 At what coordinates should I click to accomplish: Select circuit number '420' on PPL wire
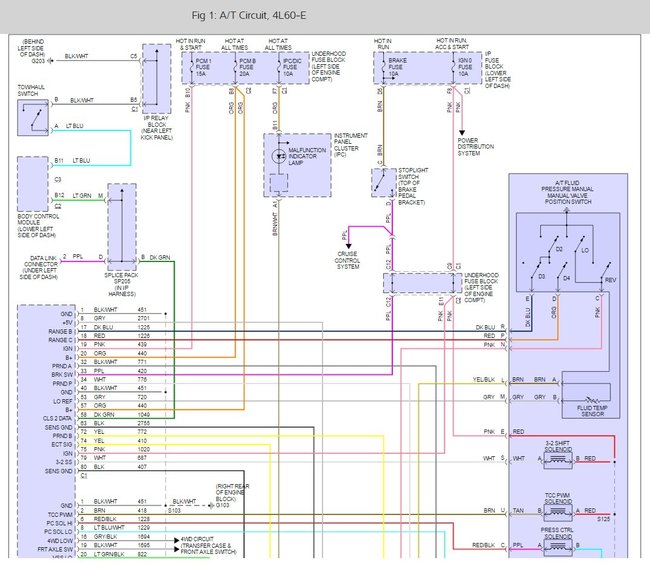coord(142,371)
